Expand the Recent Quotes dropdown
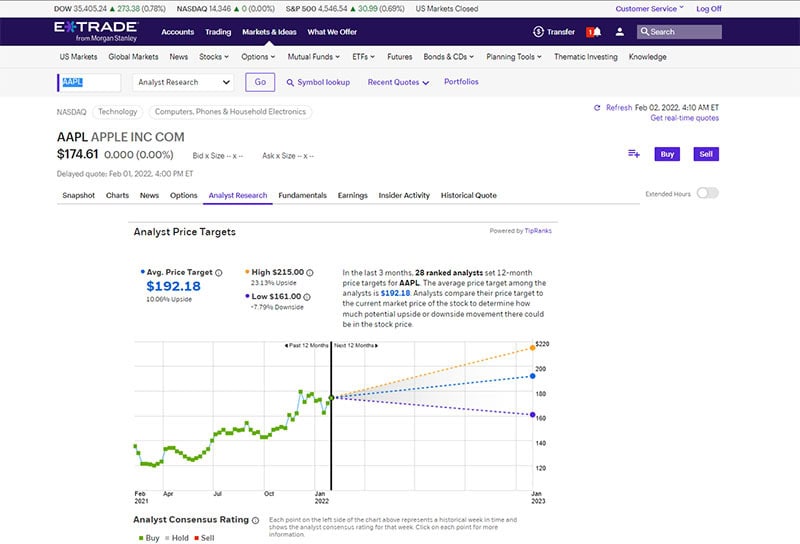This screenshot has width=800, height=544. (x=397, y=82)
